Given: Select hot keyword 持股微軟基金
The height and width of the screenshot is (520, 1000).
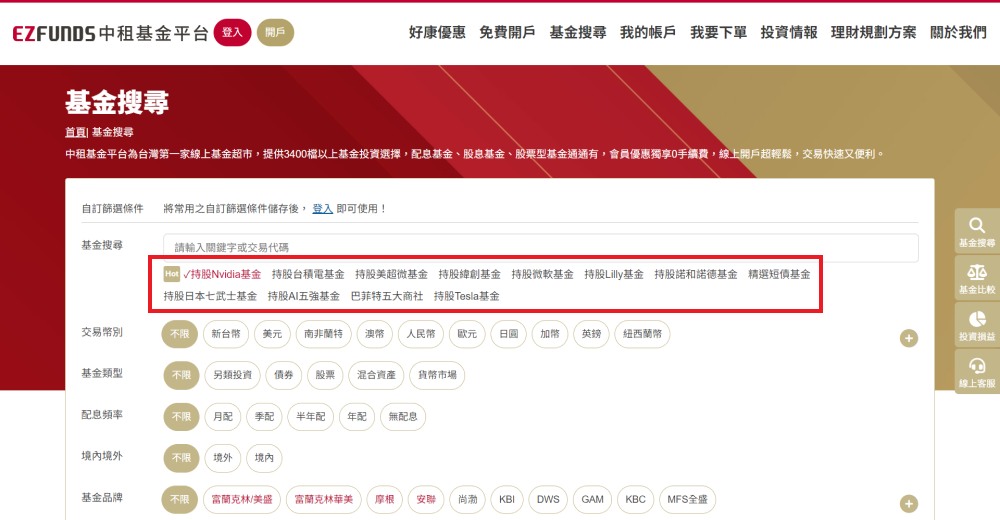Looking at the screenshot, I should coord(542,274).
